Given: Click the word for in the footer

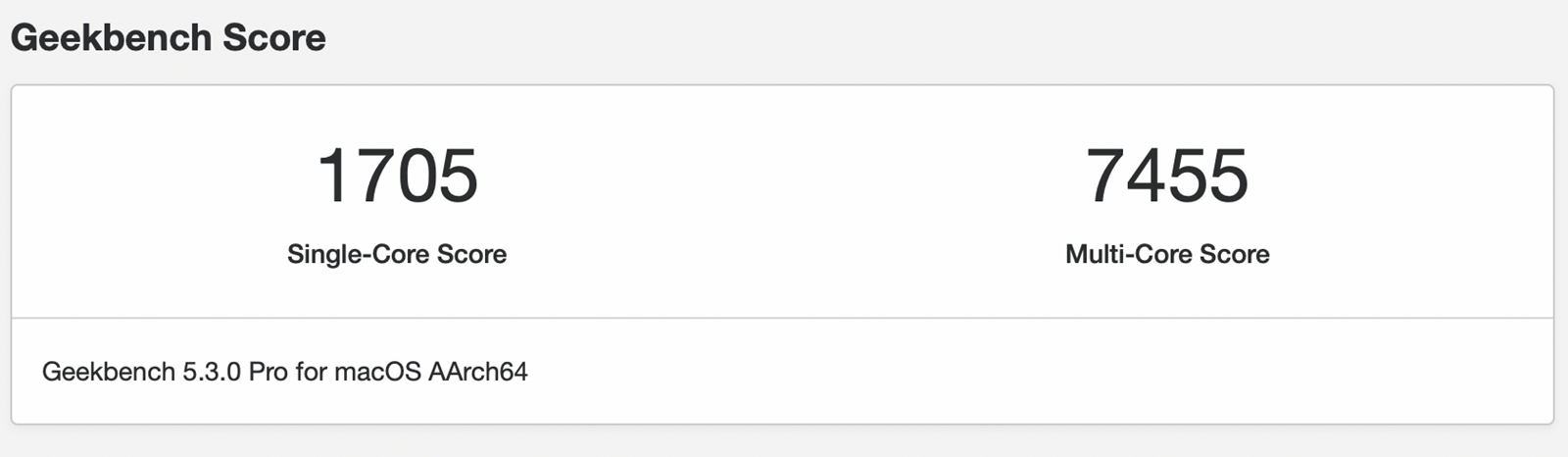Looking at the screenshot, I should tap(311, 372).
